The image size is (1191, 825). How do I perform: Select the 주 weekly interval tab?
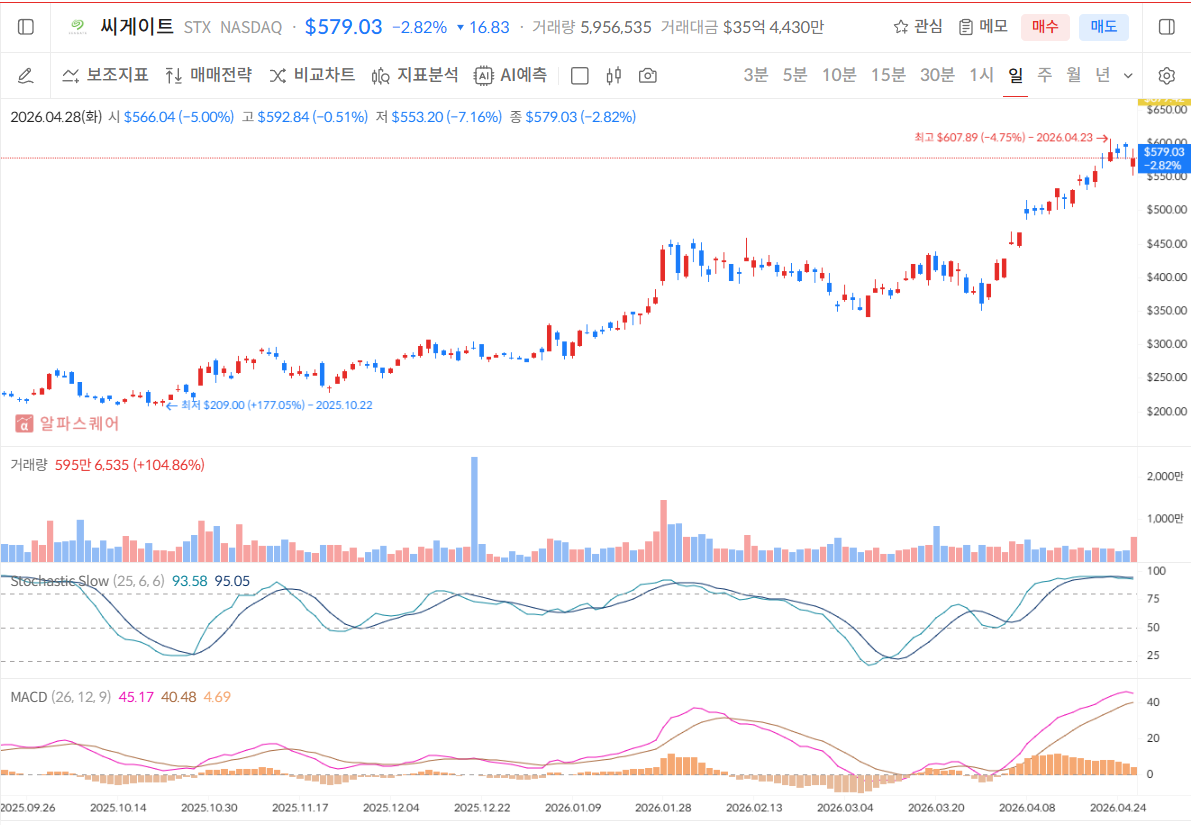[x=1044, y=75]
